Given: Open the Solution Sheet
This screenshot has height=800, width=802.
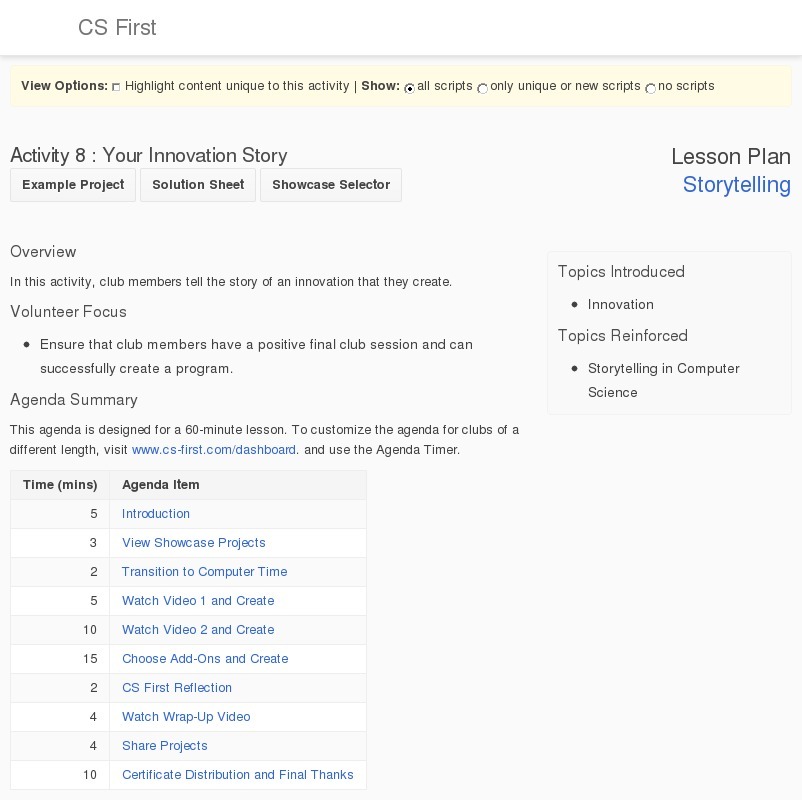Looking at the screenshot, I should tap(197, 185).
